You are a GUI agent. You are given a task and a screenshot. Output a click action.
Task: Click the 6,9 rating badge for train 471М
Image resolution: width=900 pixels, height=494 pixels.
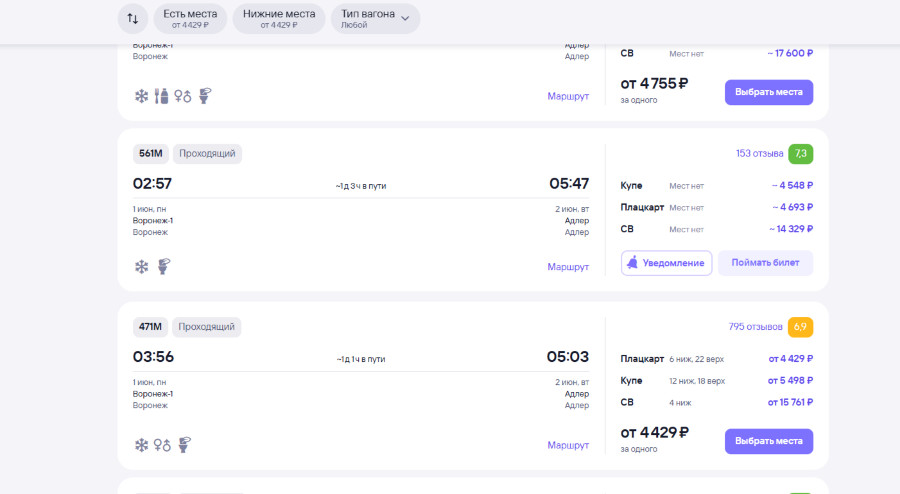[x=800, y=327]
